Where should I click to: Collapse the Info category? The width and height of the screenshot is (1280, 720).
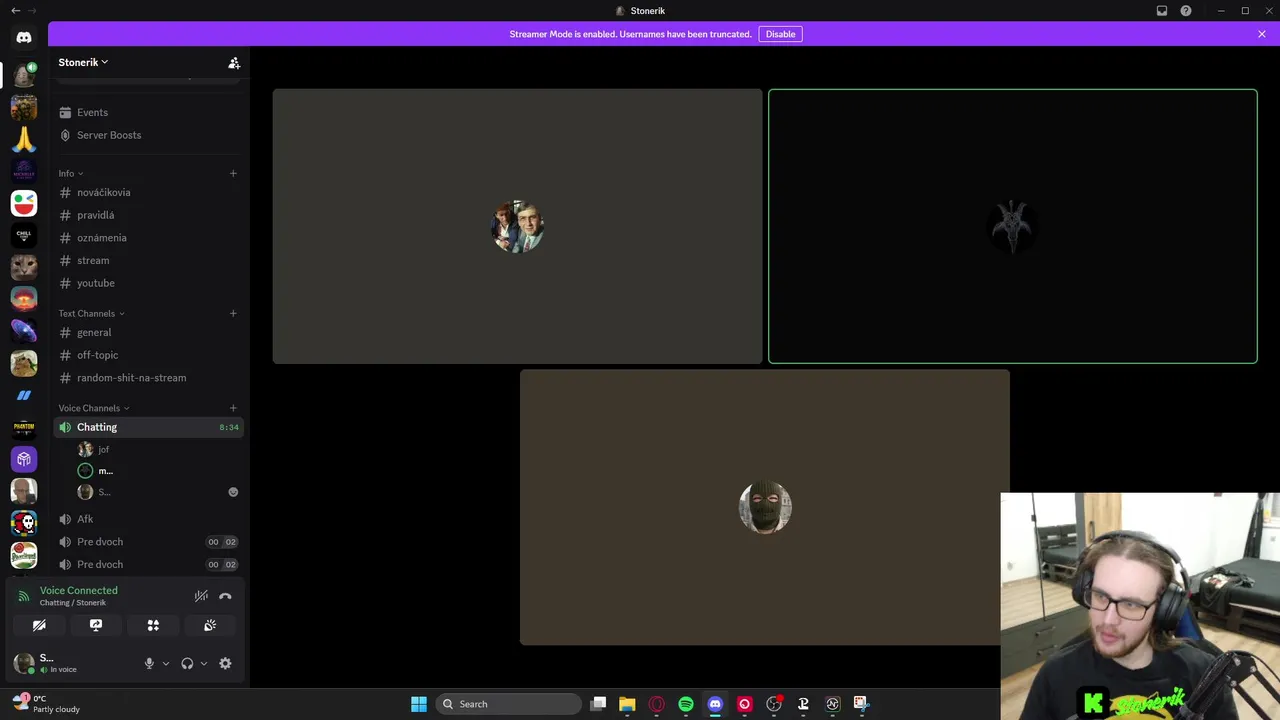tap(70, 173)
